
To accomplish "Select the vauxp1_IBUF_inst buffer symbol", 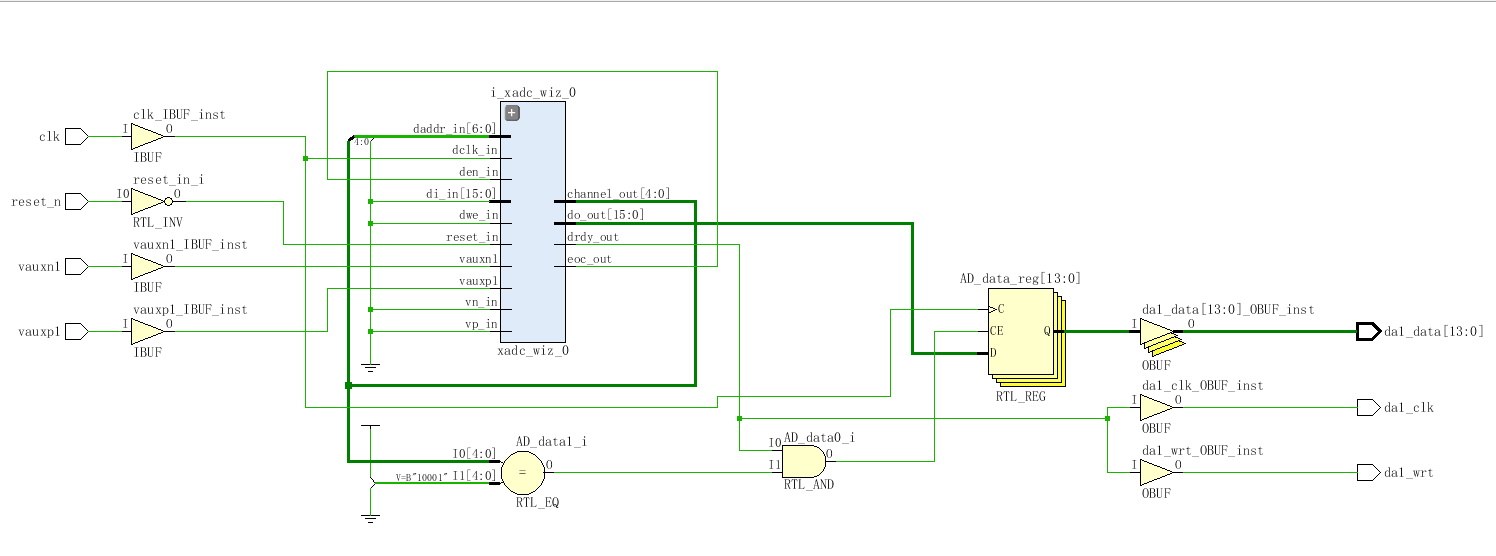I will point(146,331).
